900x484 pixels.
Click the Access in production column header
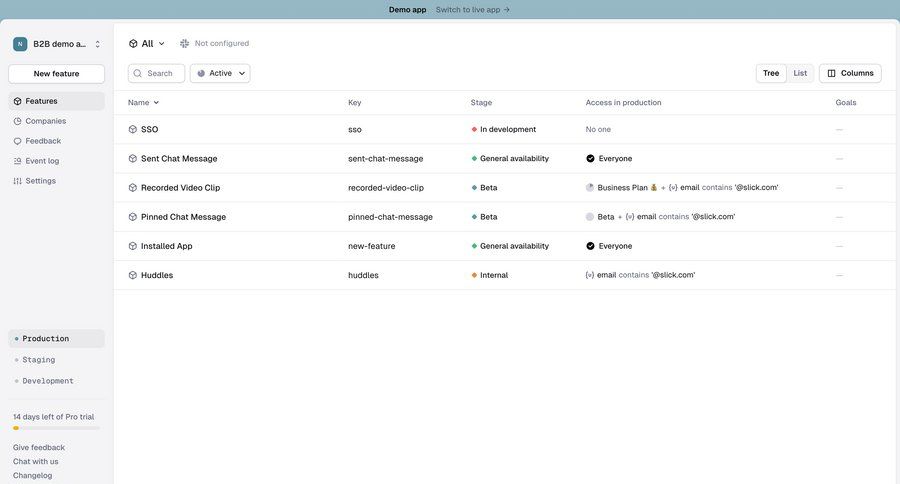point(623,103)
